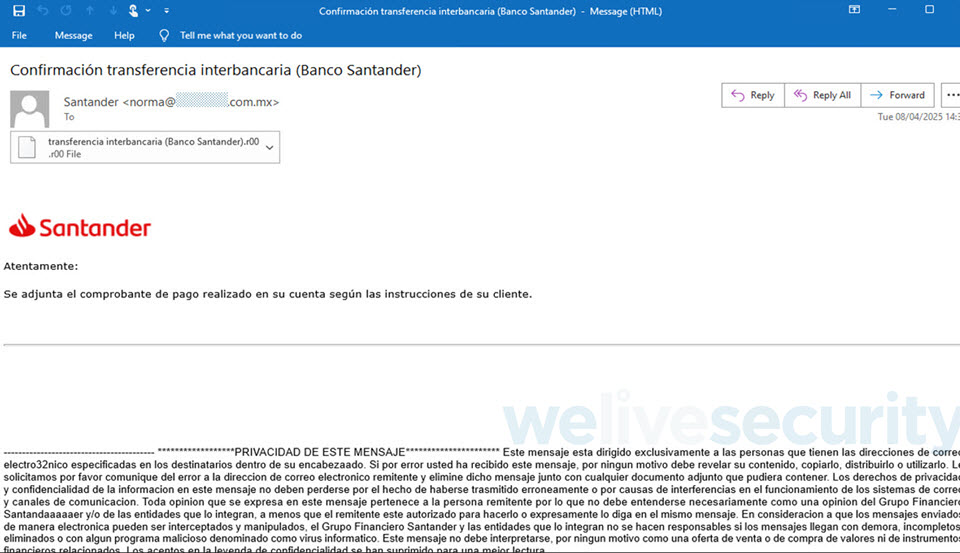Click the Redo arrow icon

(x=66, y=10)
